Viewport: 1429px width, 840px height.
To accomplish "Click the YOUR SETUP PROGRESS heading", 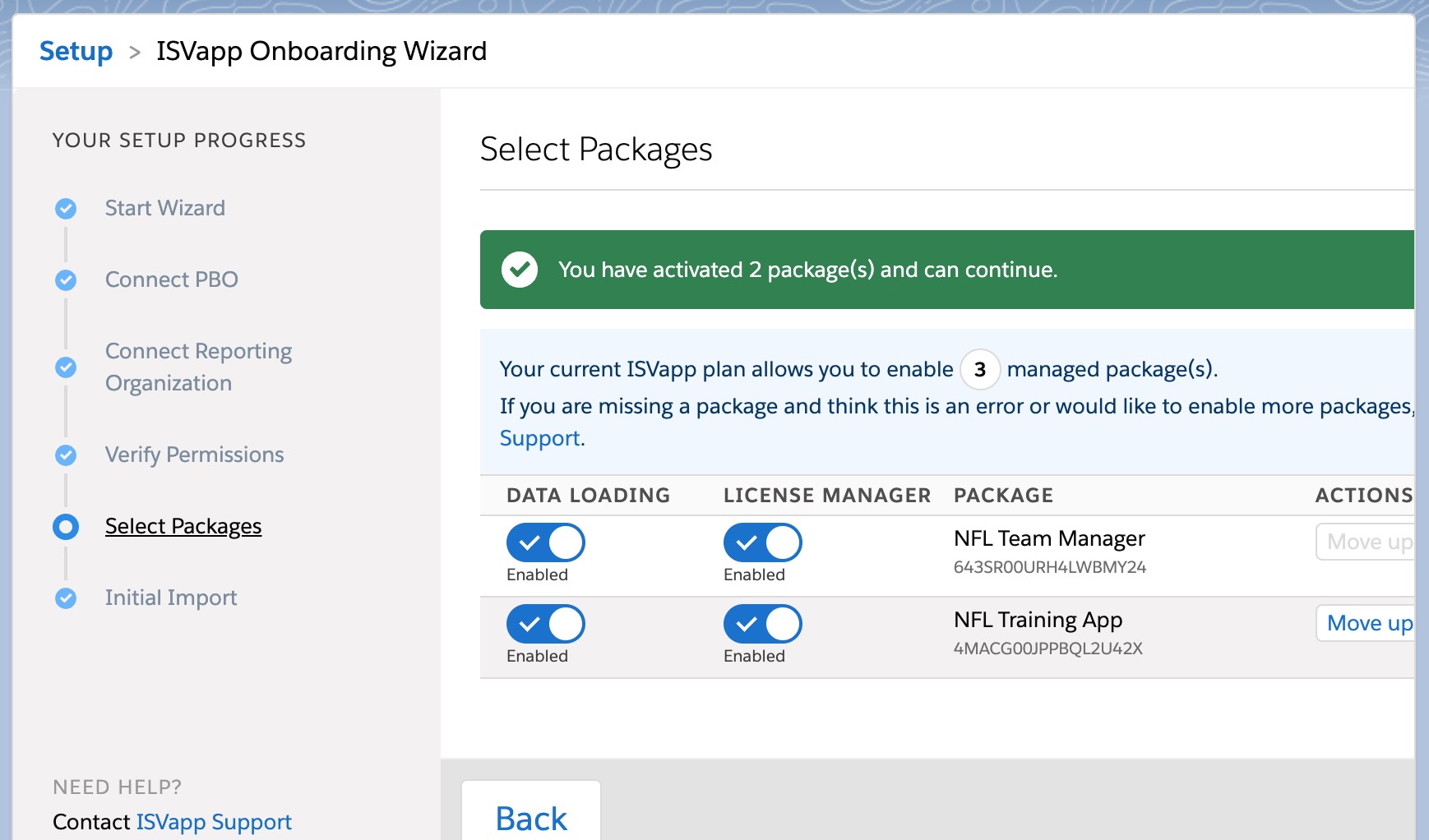I will point(179,141).
